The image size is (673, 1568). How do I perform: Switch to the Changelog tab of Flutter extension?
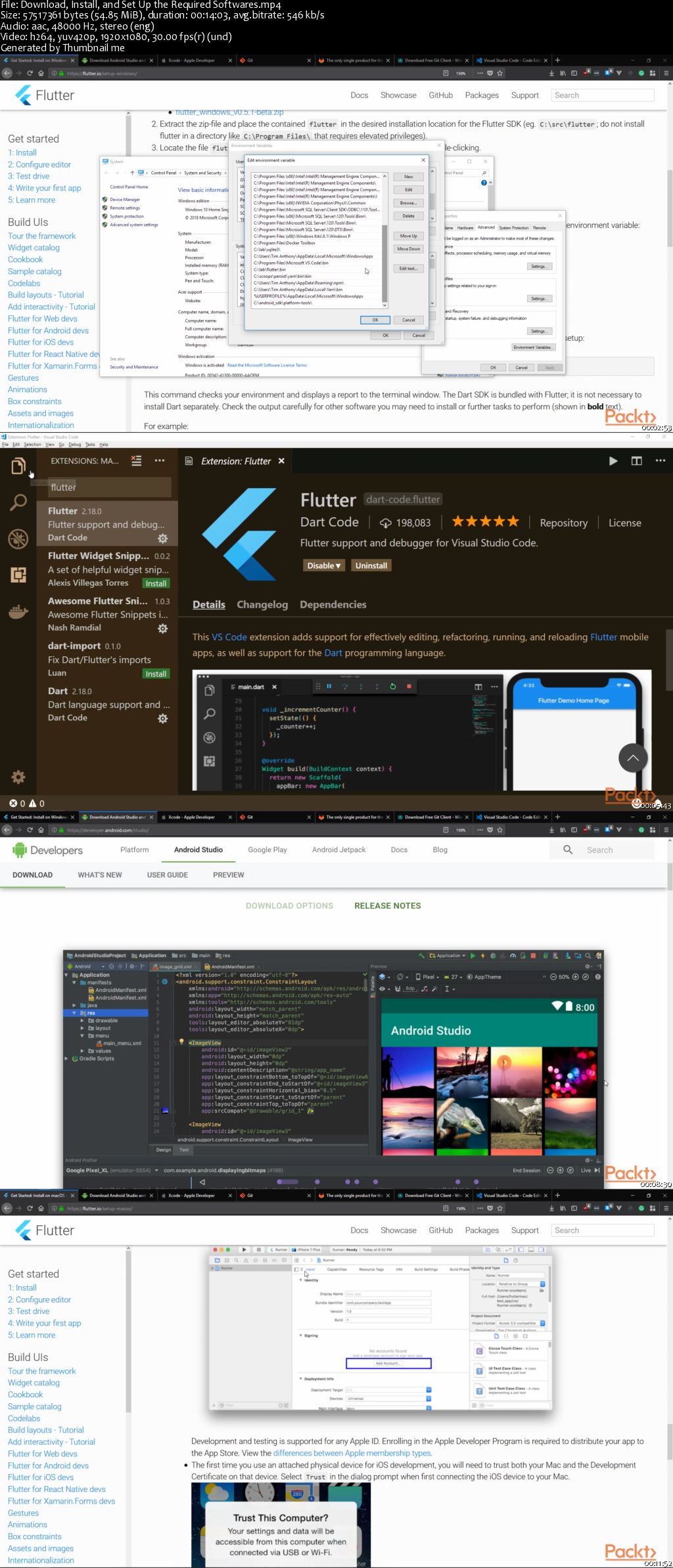262,604
